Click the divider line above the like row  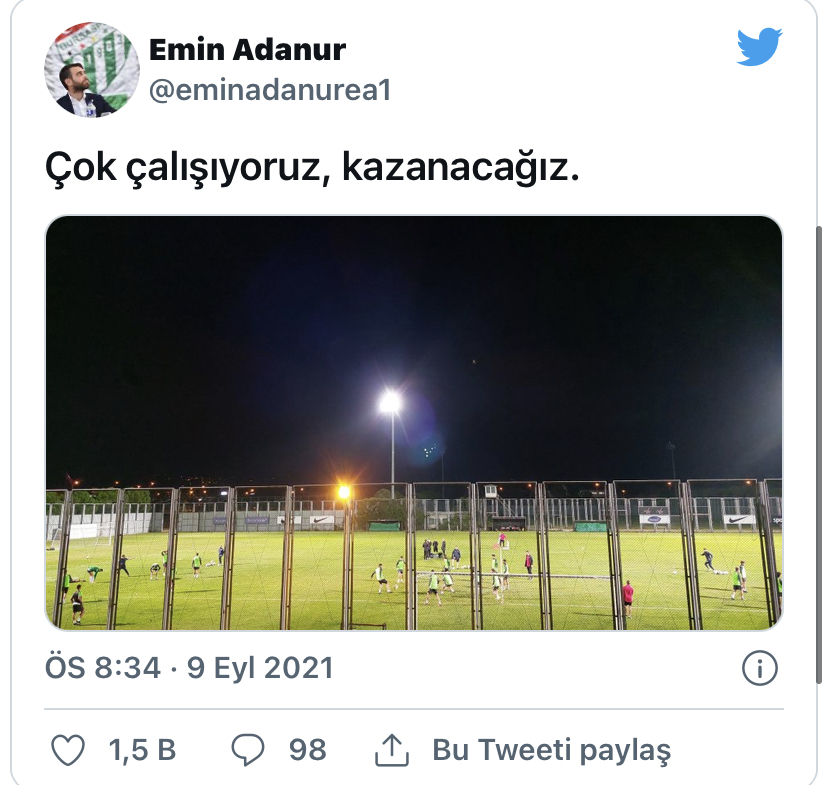point(414,709)
